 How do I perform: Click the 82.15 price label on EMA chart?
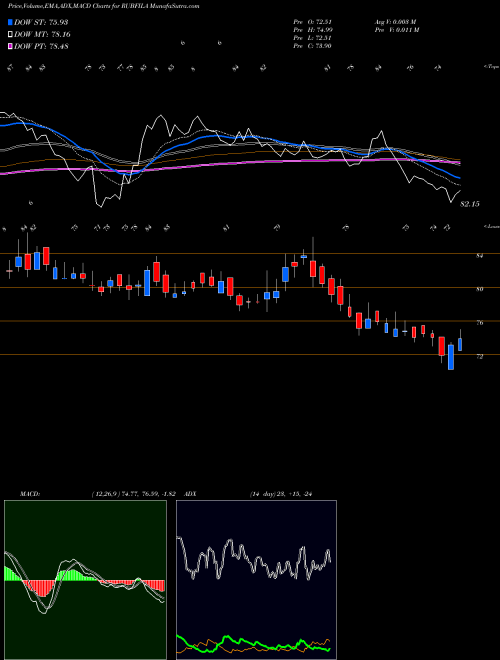(x=470, y=204)
